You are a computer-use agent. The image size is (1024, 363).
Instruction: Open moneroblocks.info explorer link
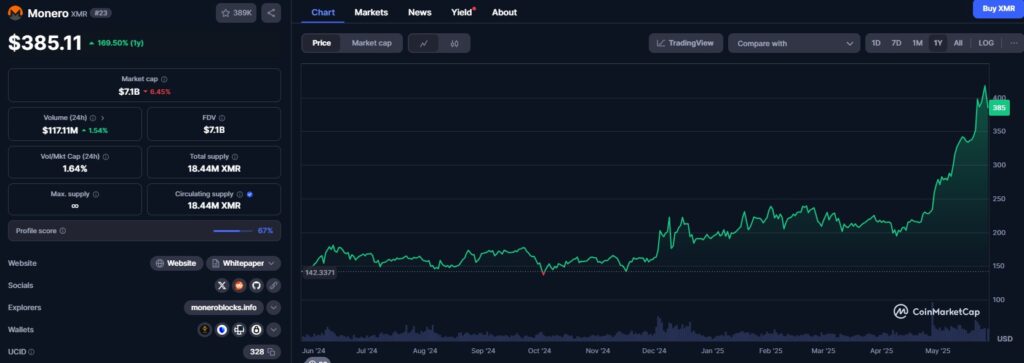224,308
